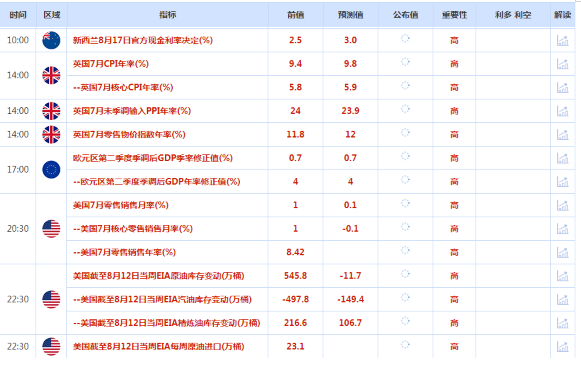Click UK flag beside 英国7月未季调输入PPI年率

(51, 111)
